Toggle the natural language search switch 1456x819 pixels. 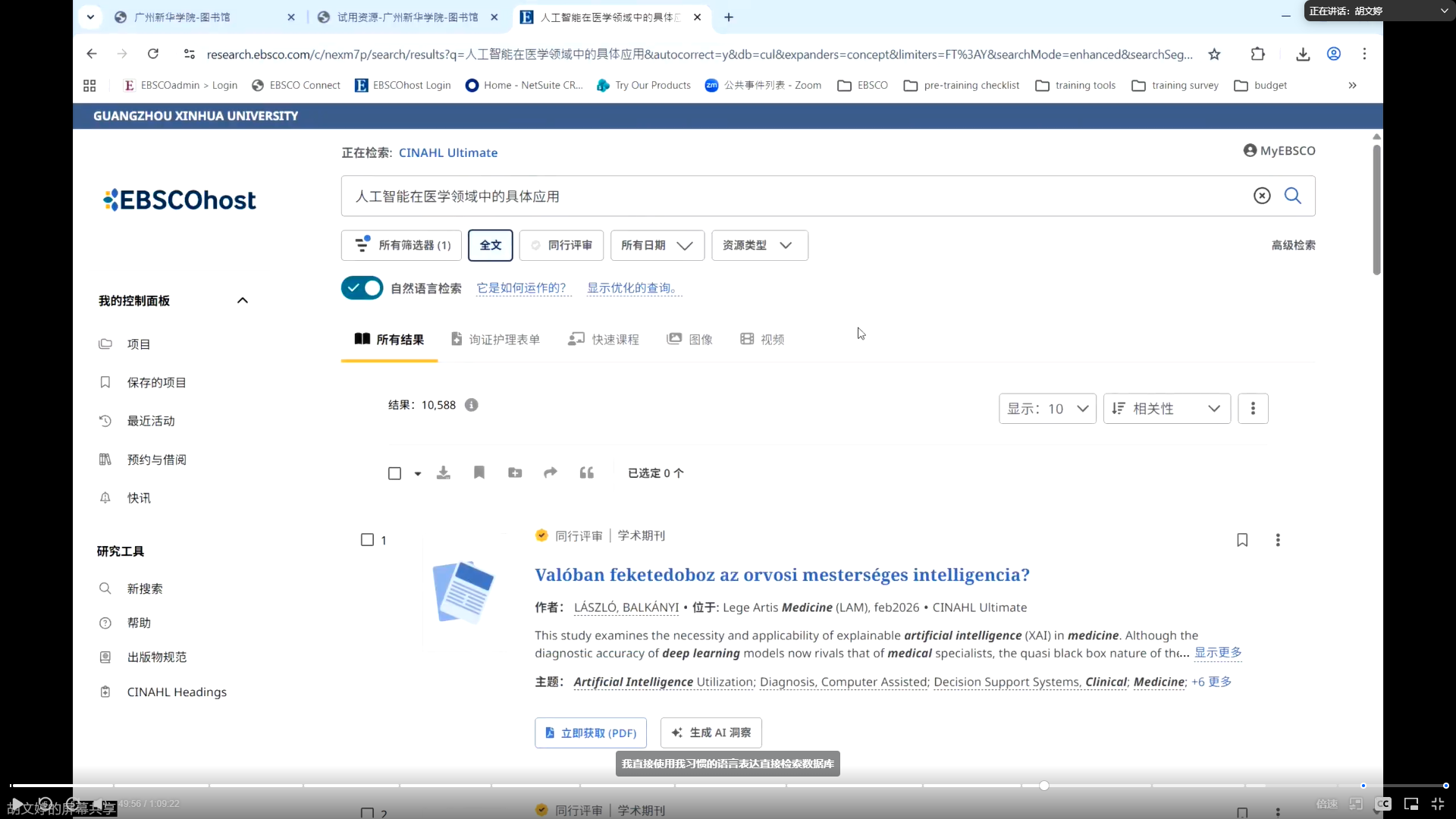[362, 288]
